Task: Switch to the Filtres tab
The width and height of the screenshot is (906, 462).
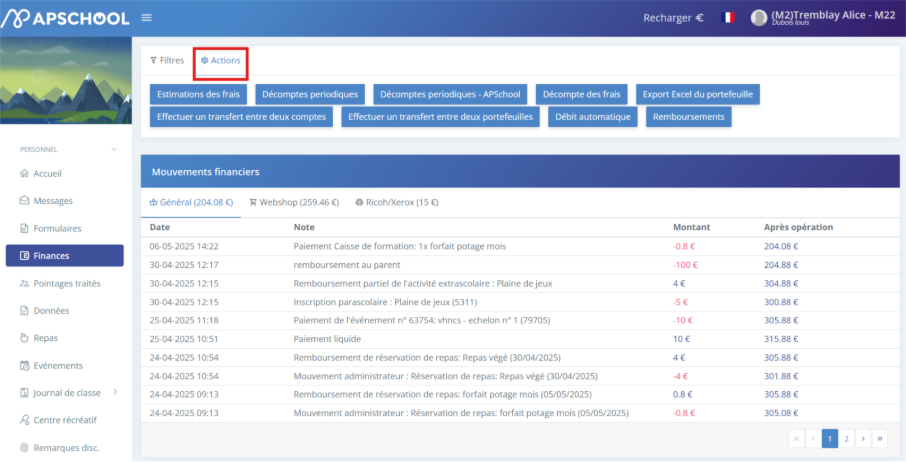Action: (167, 60)
